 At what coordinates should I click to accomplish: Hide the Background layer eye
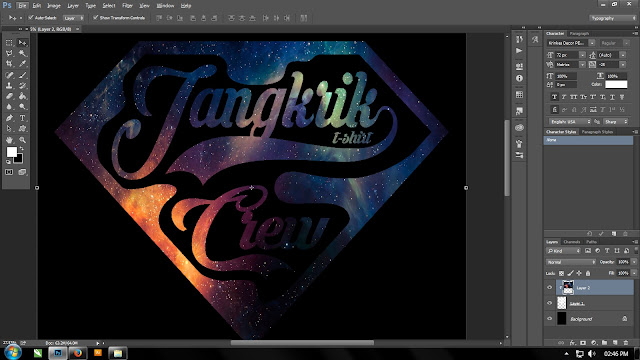click(x=549, y=319)
